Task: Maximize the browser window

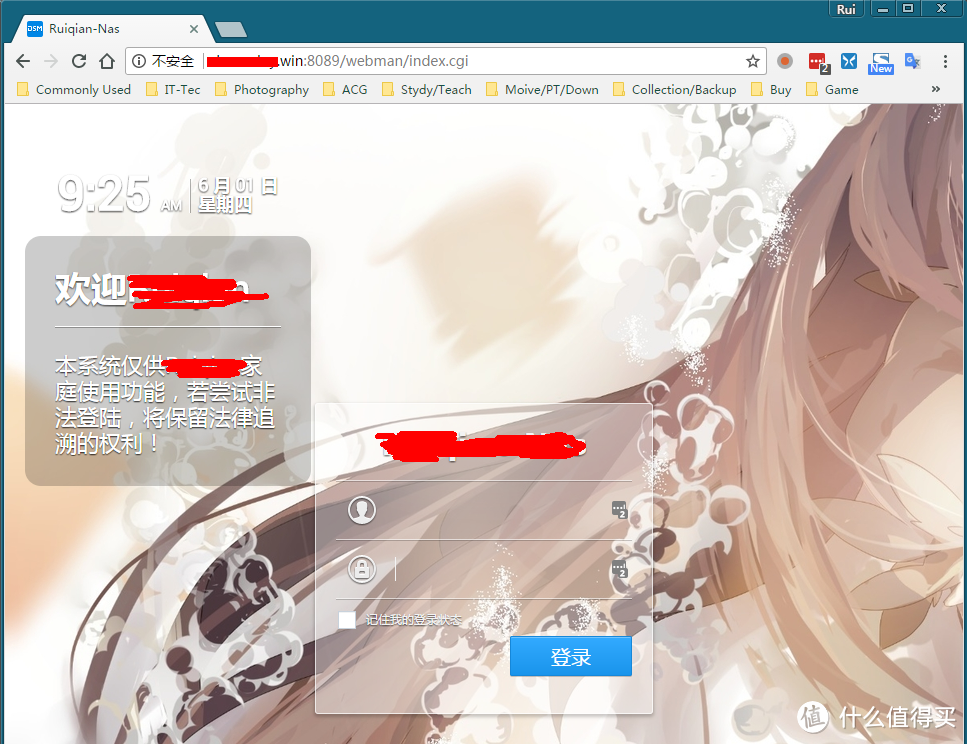Action: (x=908, y=9)
